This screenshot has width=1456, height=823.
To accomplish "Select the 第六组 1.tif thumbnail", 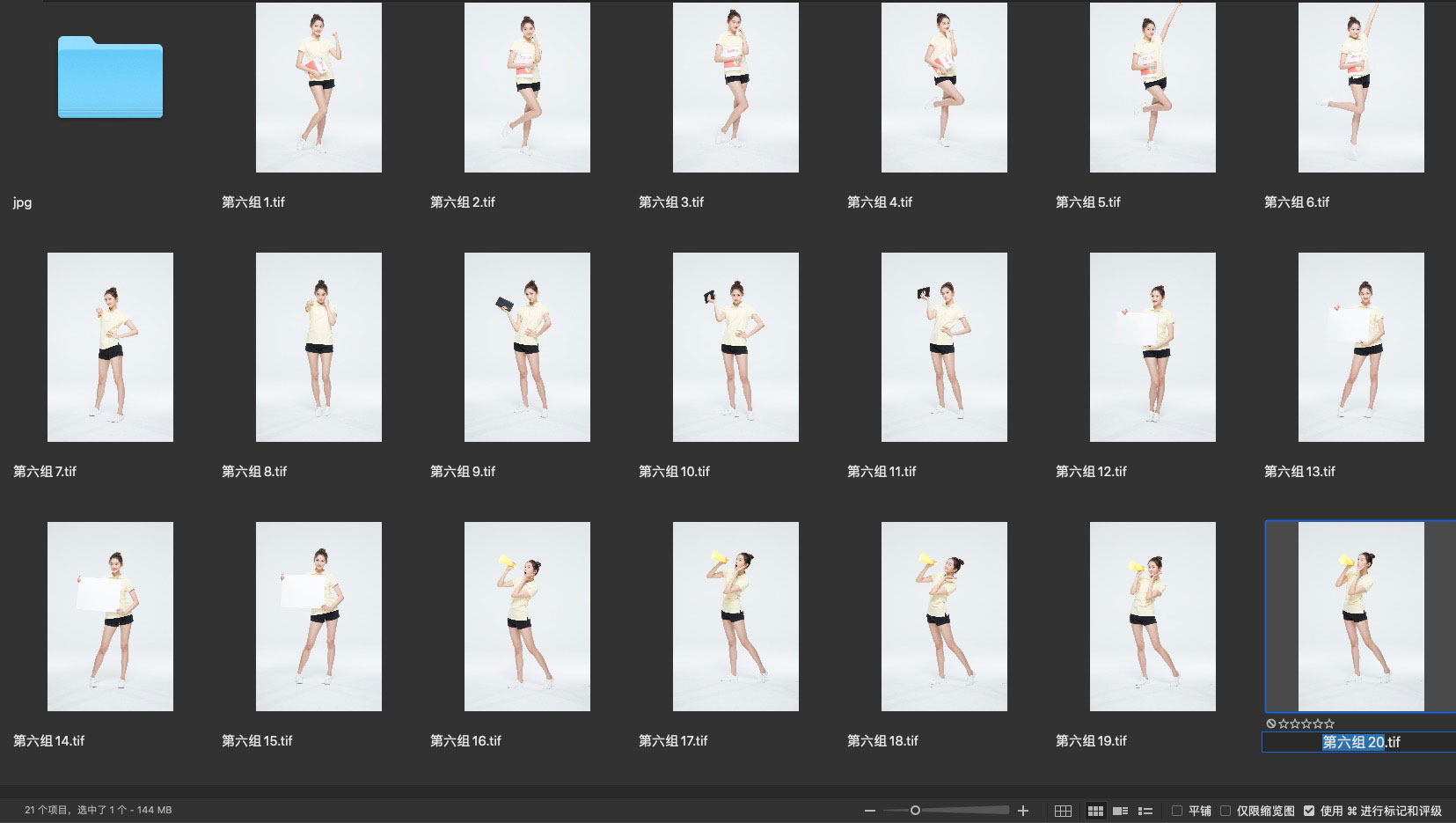I will (x=318, y=87).
